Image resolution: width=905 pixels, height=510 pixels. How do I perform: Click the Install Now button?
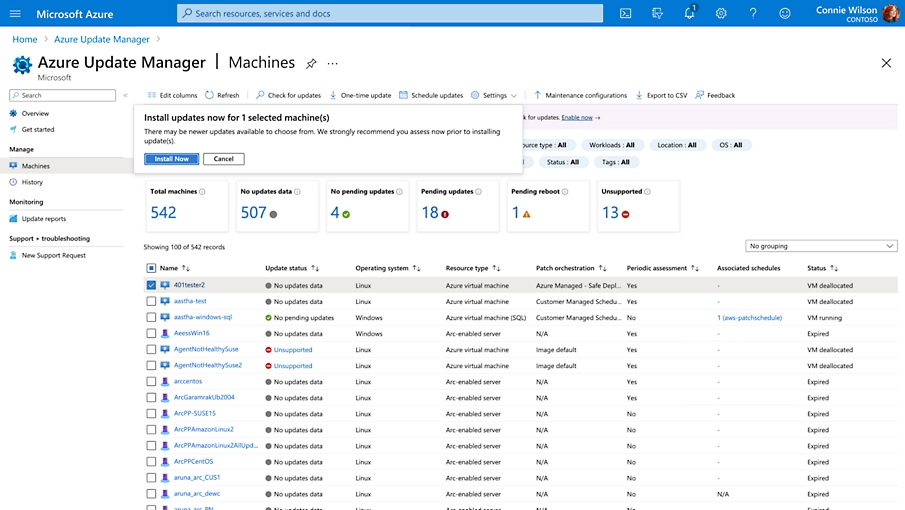[x=171, y=159]
